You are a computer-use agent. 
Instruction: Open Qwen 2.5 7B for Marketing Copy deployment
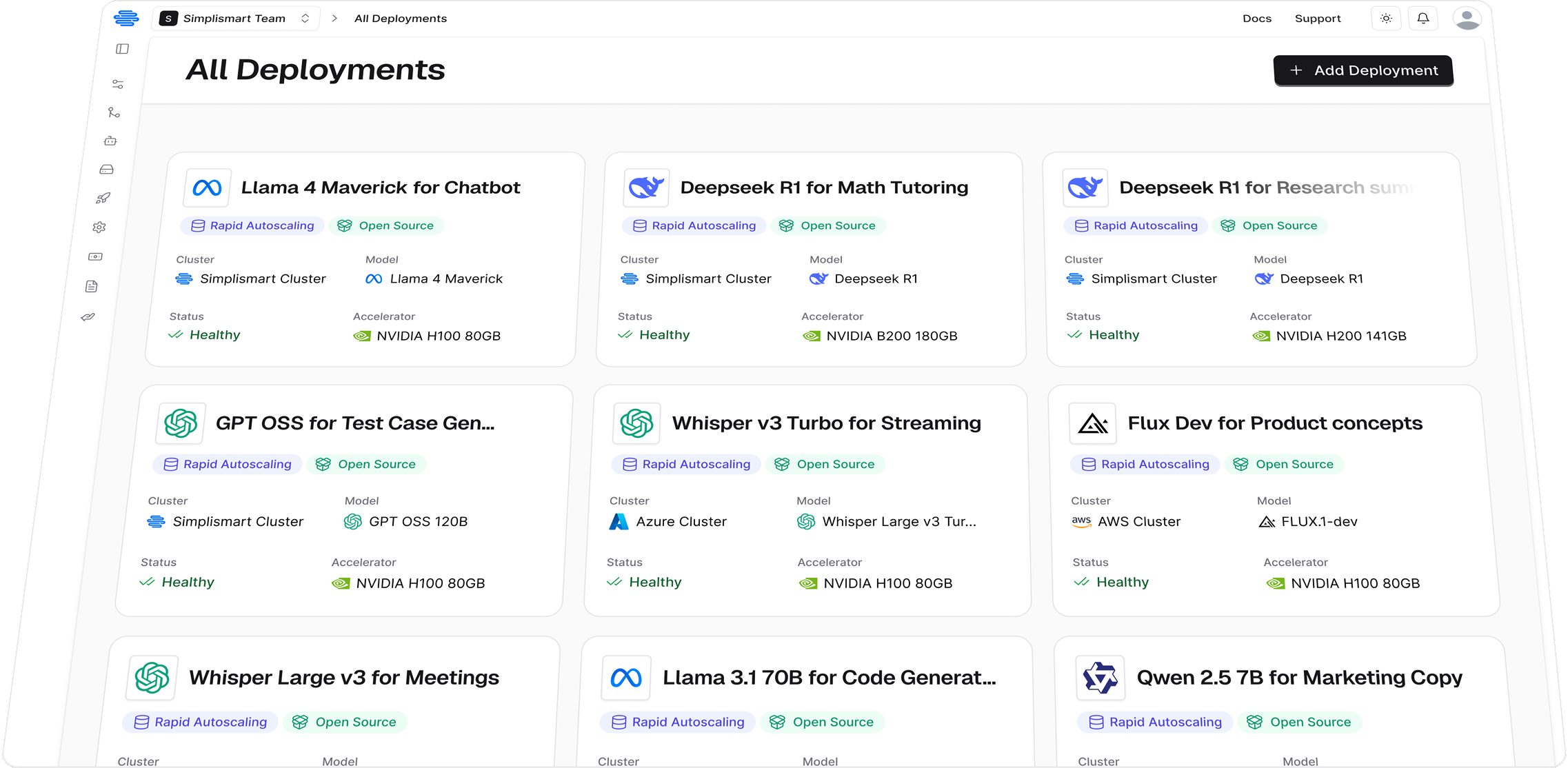[x=1299, y=678]
